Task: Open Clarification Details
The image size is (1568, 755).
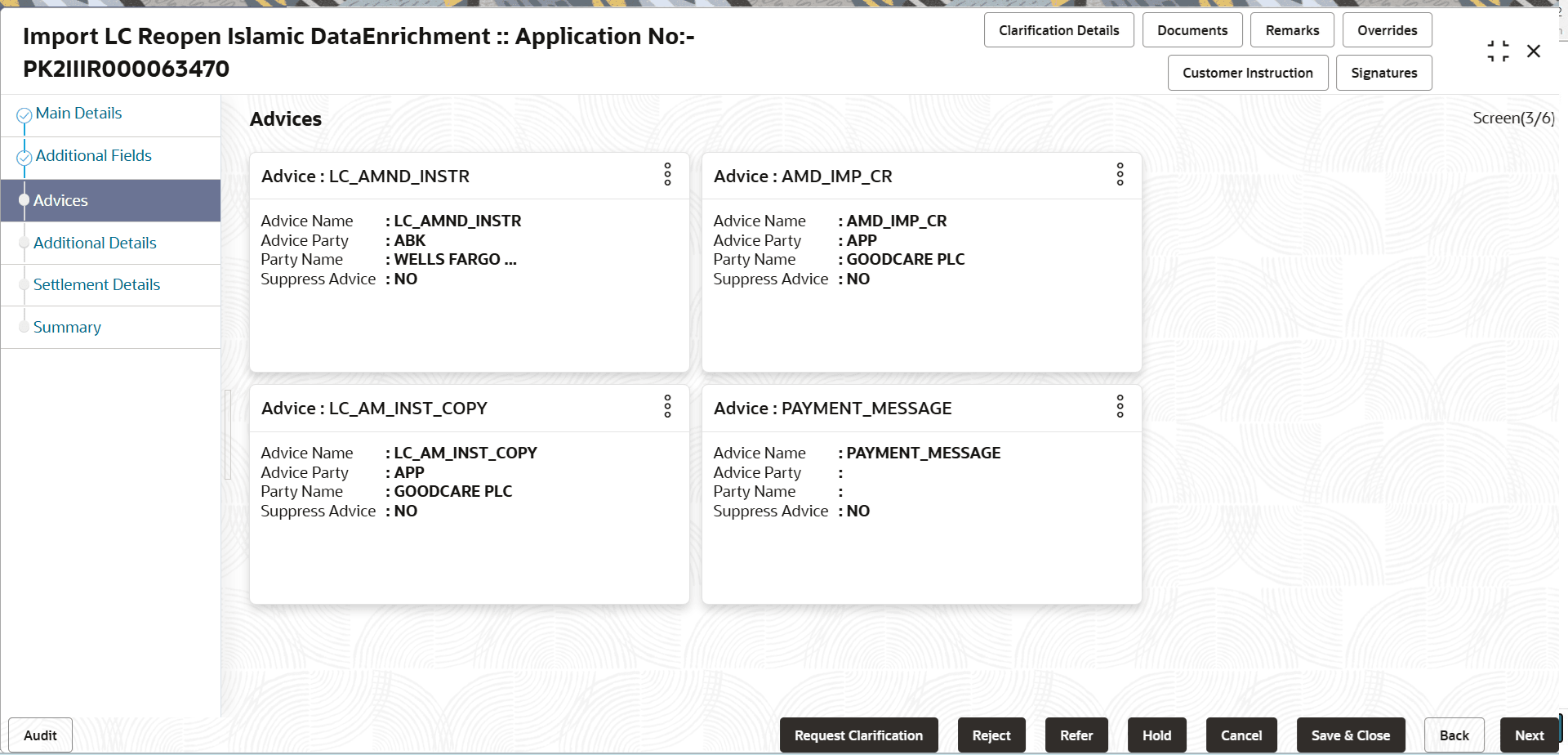Action: [x=1058, y=30]
